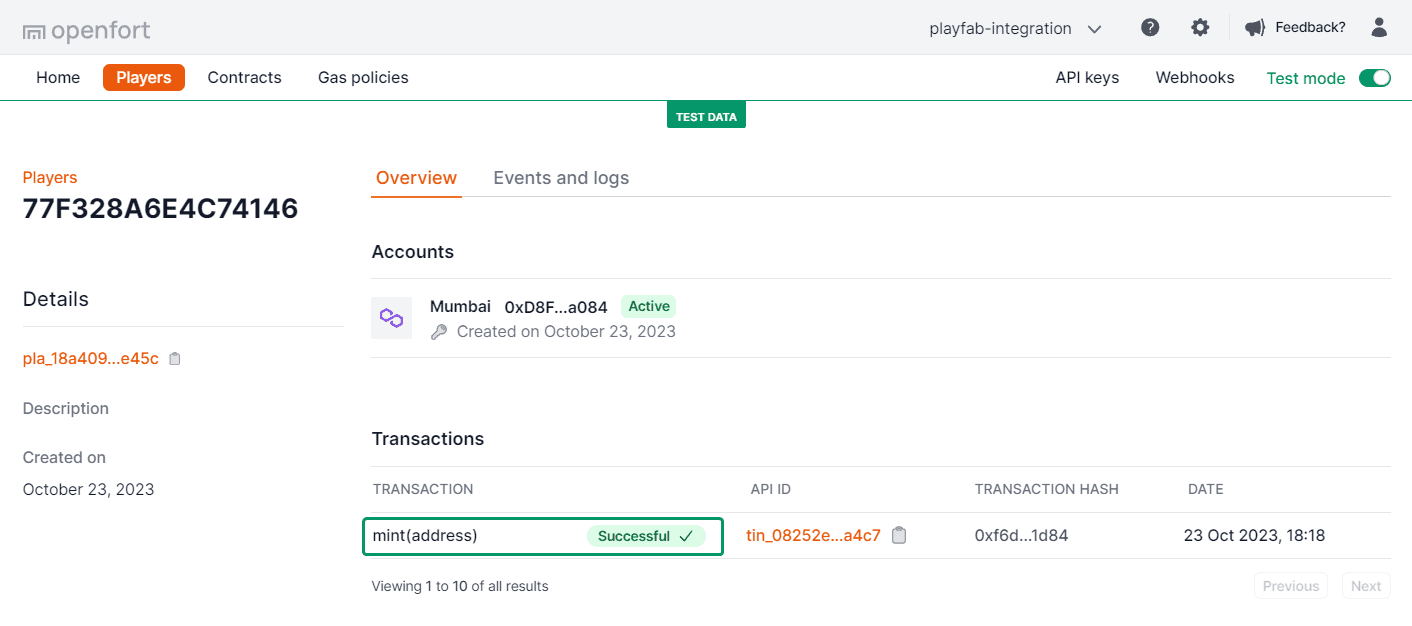Viewport: 1412px width, 626px height.
Task: Open Gas policies section
Action: click(x=363, y=77)
